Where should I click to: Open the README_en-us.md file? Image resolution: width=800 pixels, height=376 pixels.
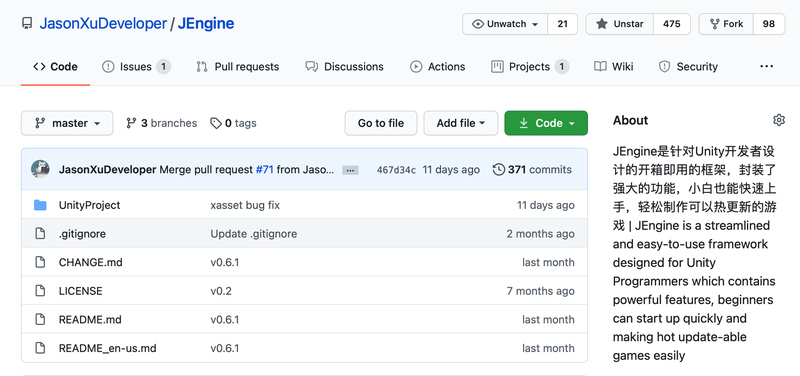coord(108,348)
